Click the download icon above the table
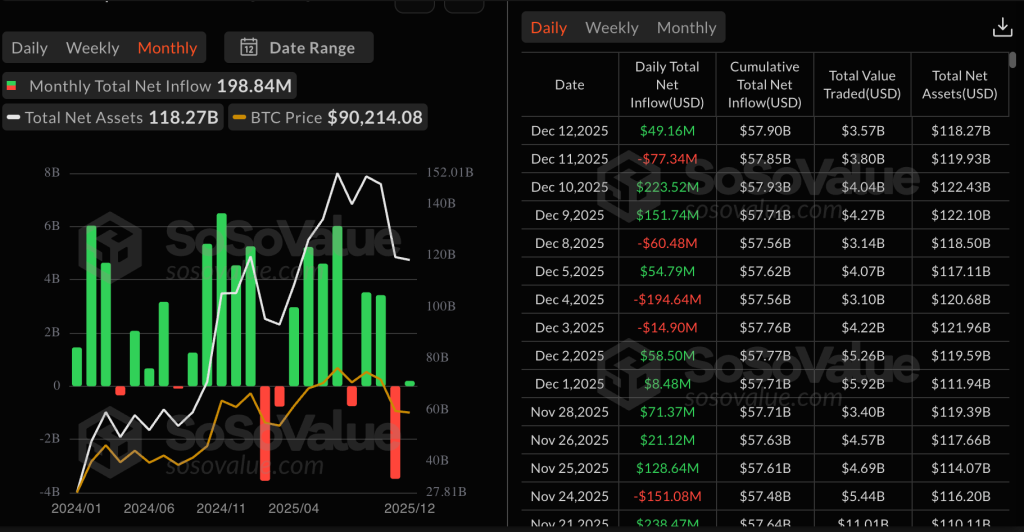Viewport: 1024px width, 532px height. 1002,28
